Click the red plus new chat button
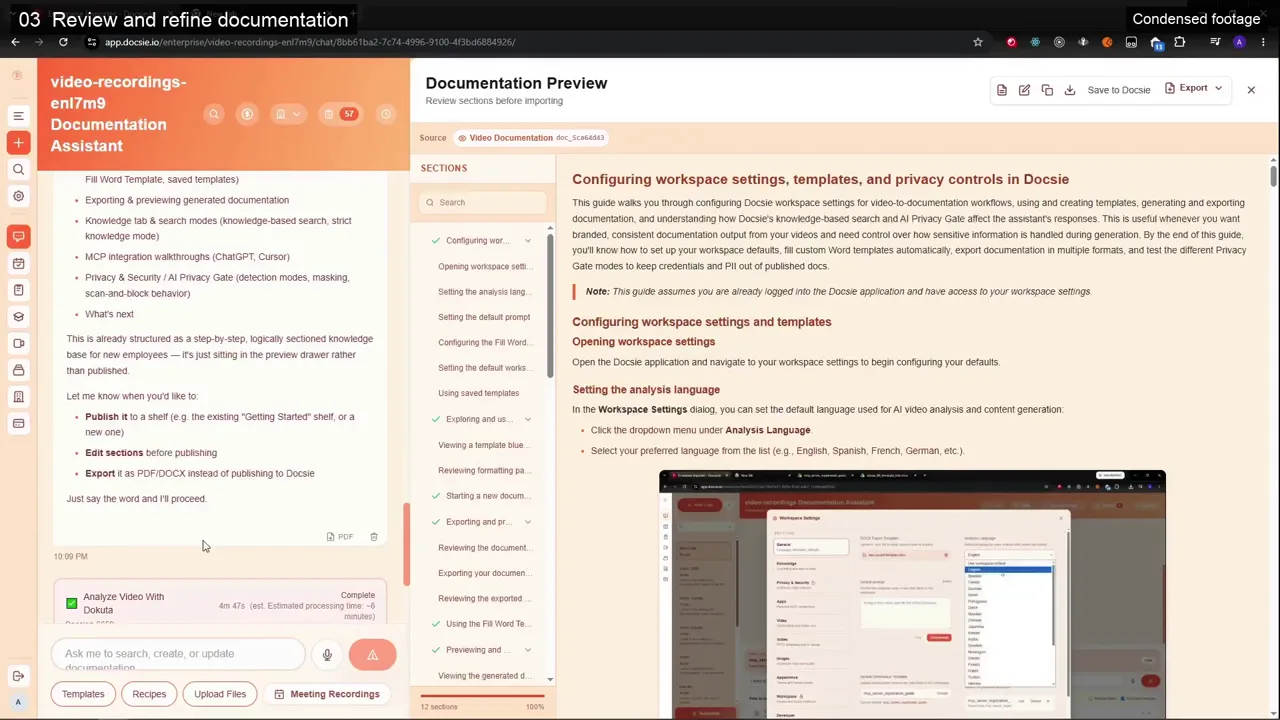The image size is (1280, 720). coord(18,143)
